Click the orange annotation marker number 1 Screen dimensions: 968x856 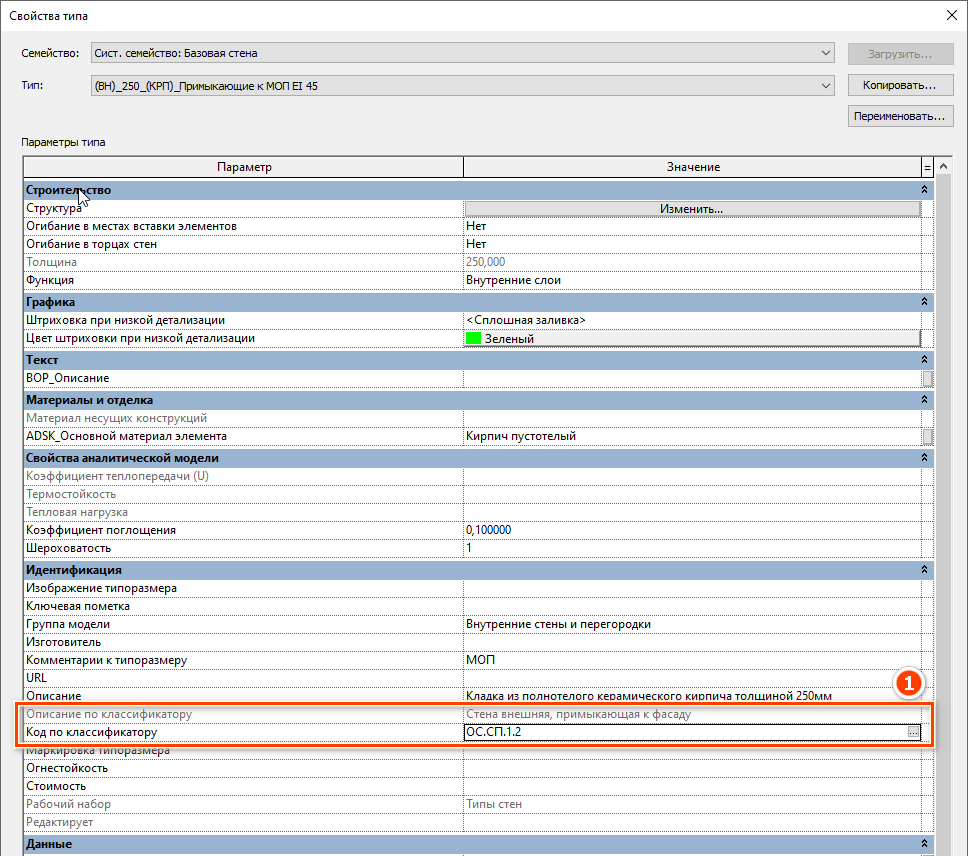pyautogui.click(x=908, y=685)
